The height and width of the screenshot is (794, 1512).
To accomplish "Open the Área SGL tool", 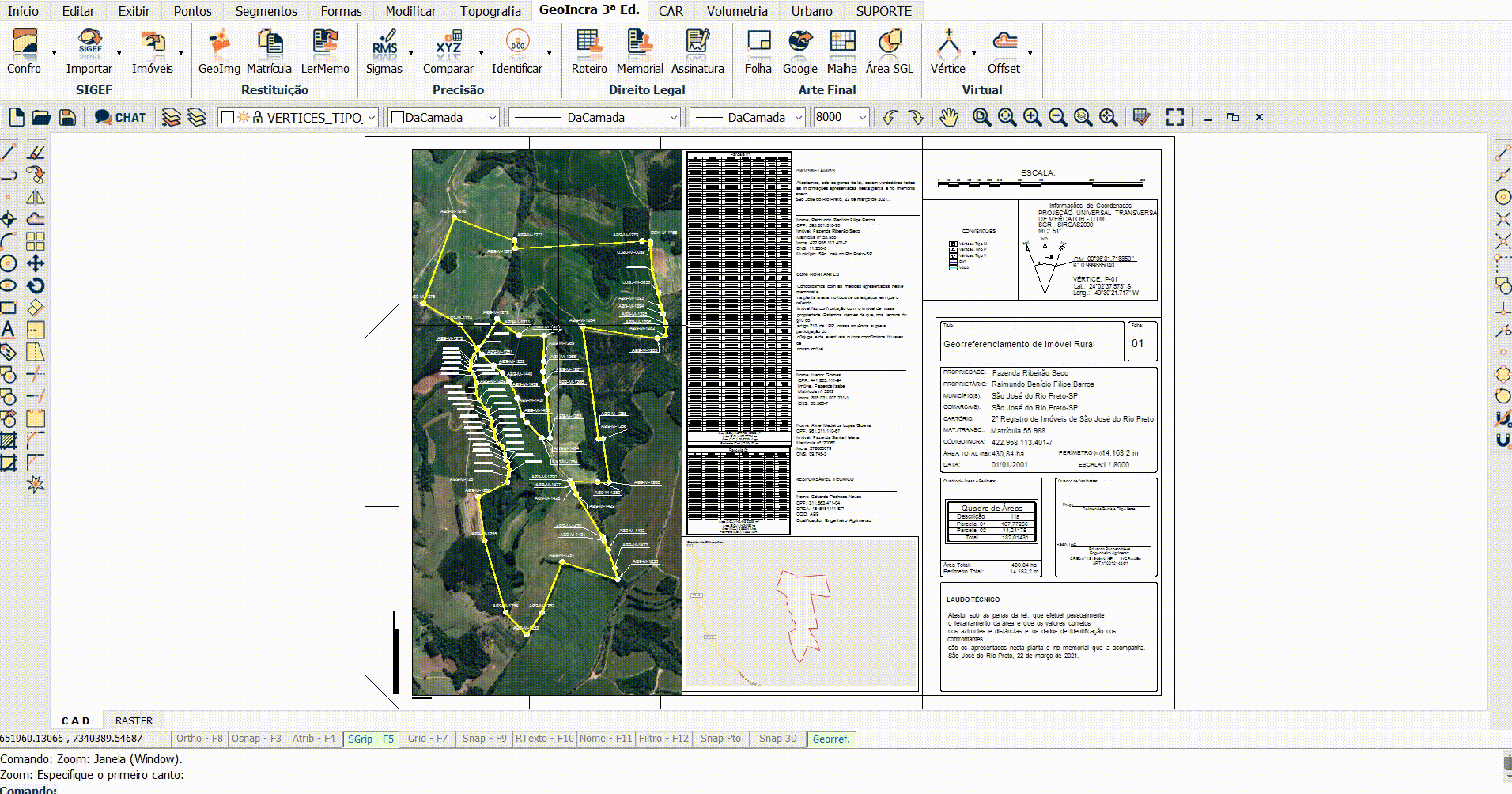I will click(890, 51).
